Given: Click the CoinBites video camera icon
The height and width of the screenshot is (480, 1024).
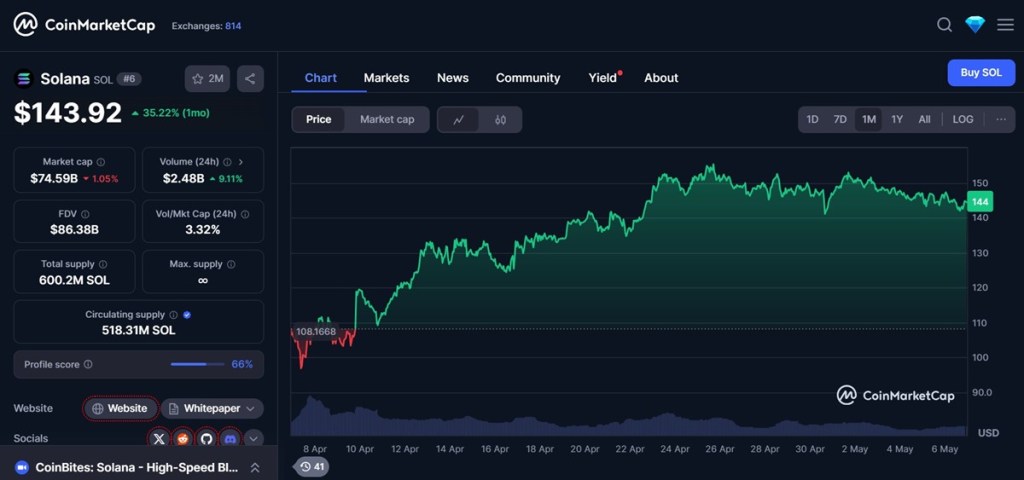Looking at the screenshot, I should point(22,468).
